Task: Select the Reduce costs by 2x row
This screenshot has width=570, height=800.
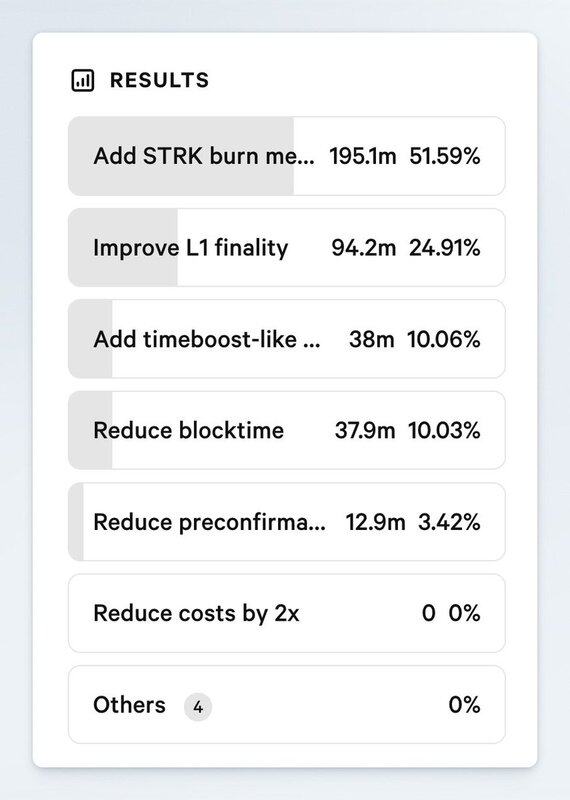Action: [x=287, y=613]
